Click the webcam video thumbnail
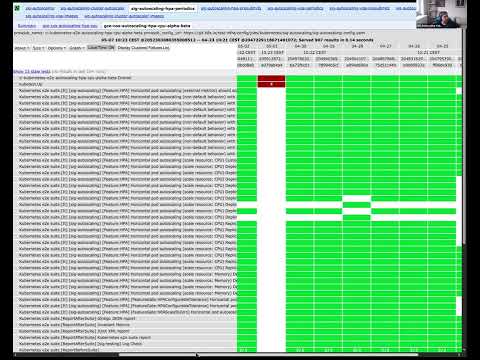This screenshot has width=480, height=360. pyautogui.click(x=441, y=14)
